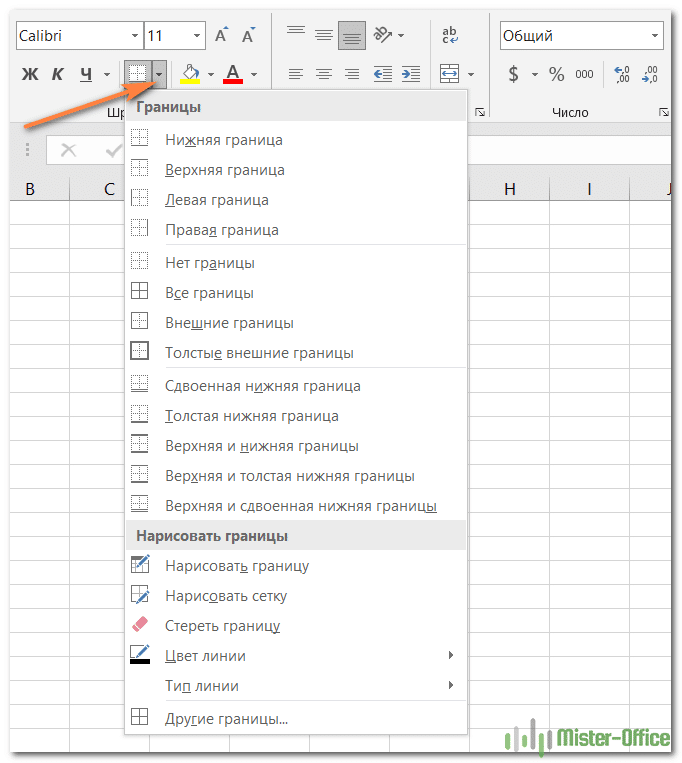Viewport: 682px width, 763px height.
Task: Click the Increase Font Size icon
Action: pyautogui.click(x=222, y=36)
